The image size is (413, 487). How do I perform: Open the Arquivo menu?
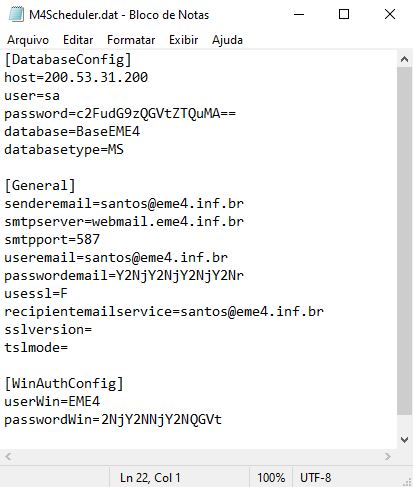point(28,40)
